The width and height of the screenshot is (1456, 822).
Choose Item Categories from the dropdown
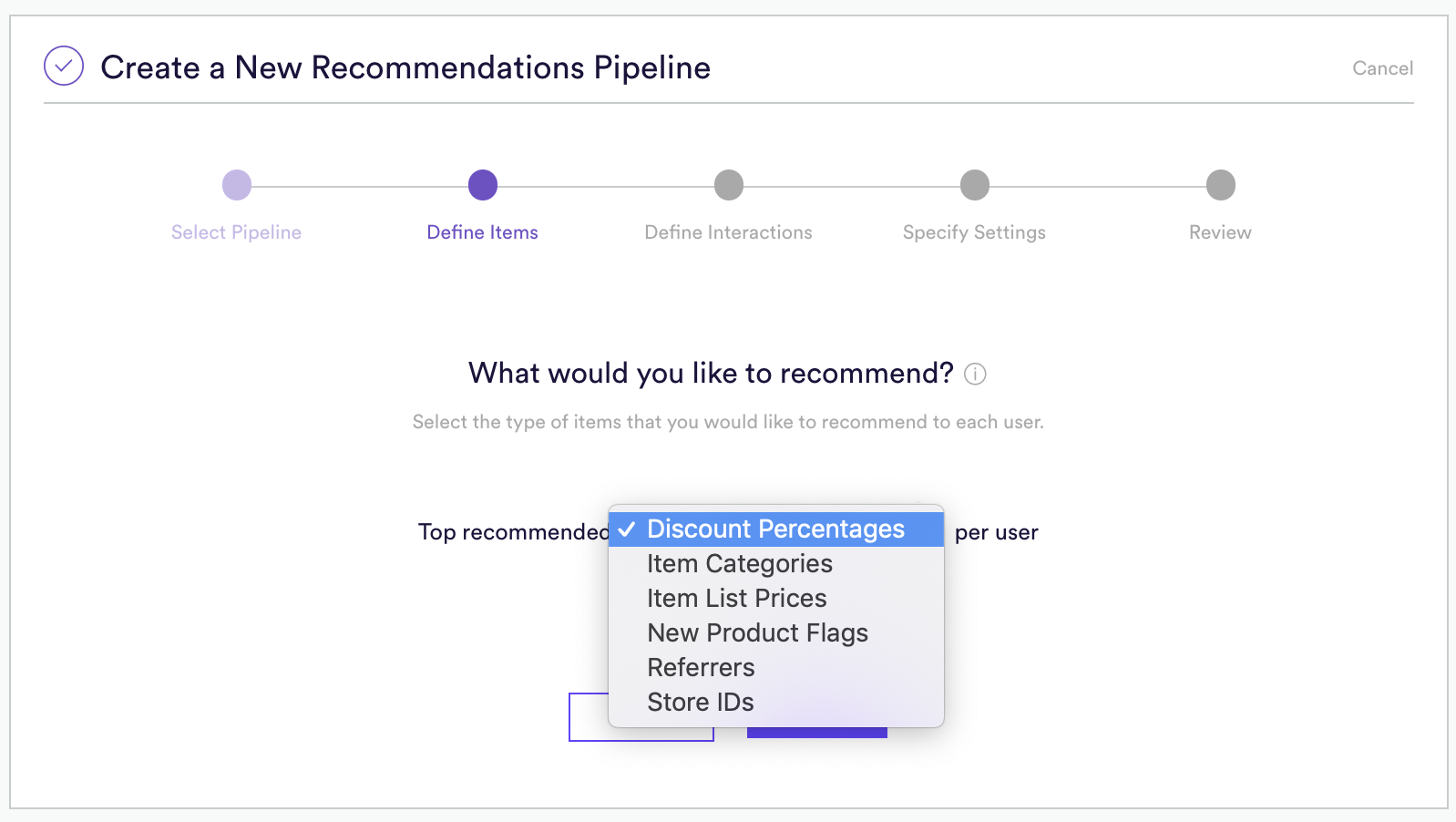776,564
